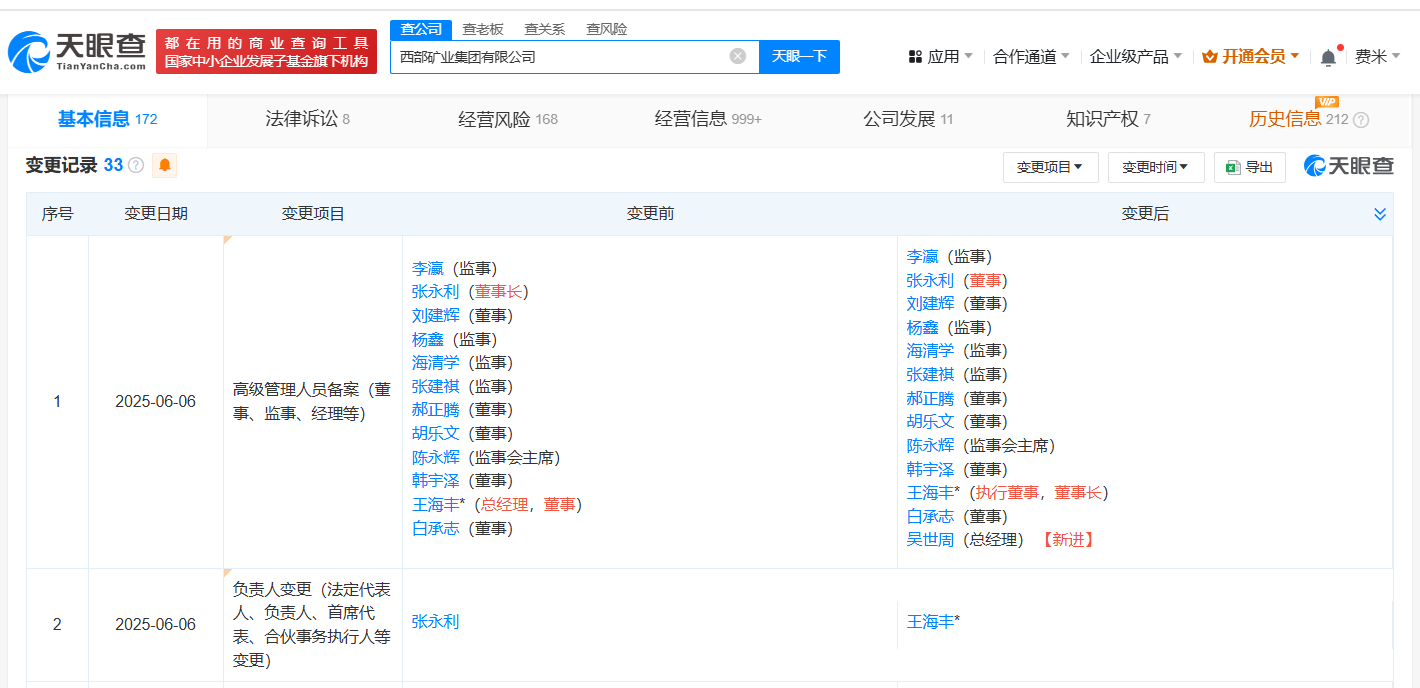This screenshot has height=688, width=1420.
Task: Switch to the 查风险 search tab
Action: tap(607, 29)
